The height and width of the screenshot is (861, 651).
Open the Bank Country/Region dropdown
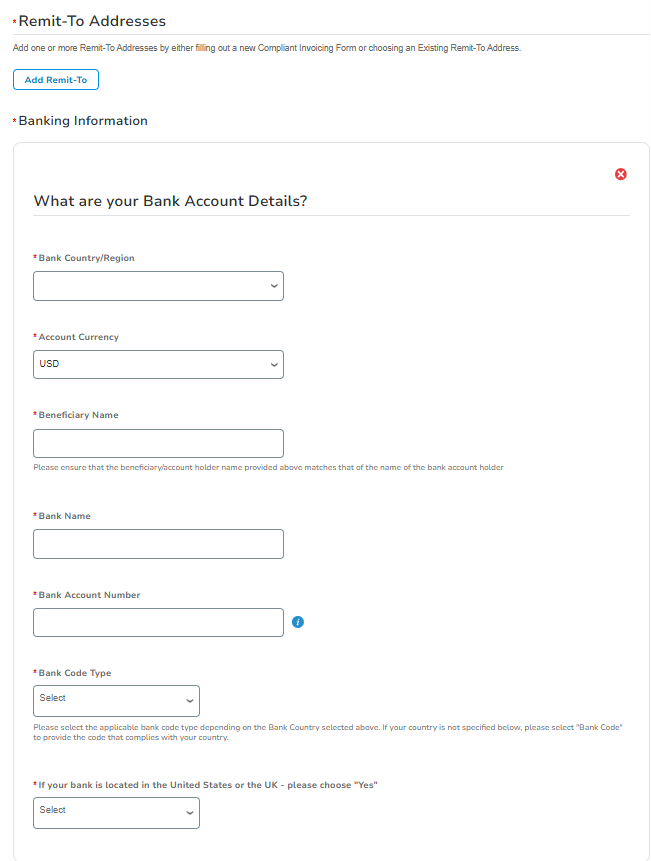[x=158, y=286]
